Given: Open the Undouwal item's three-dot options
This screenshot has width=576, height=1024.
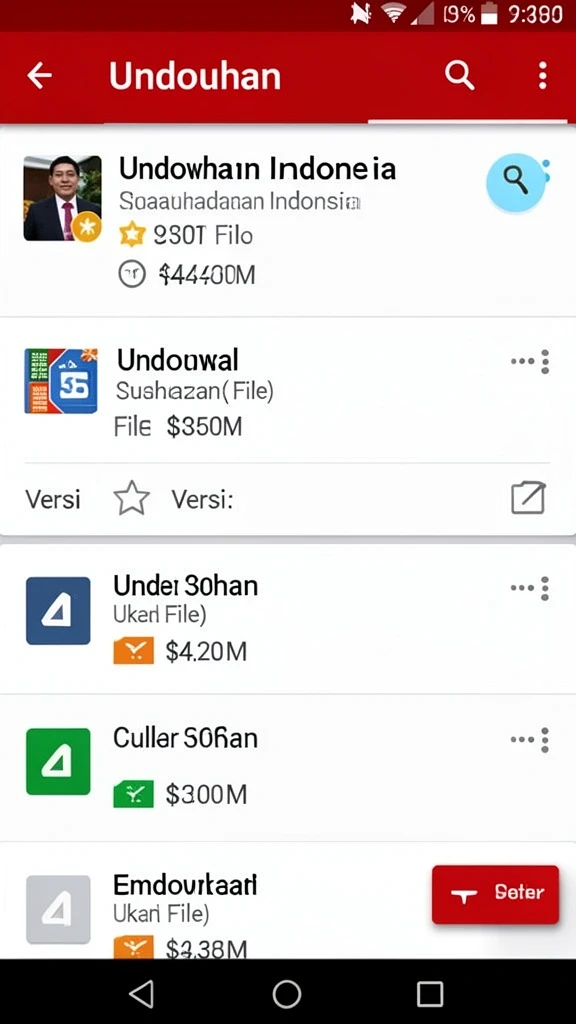Looking at the screenshot, I should pyautogui.click(x=531, y=361).
